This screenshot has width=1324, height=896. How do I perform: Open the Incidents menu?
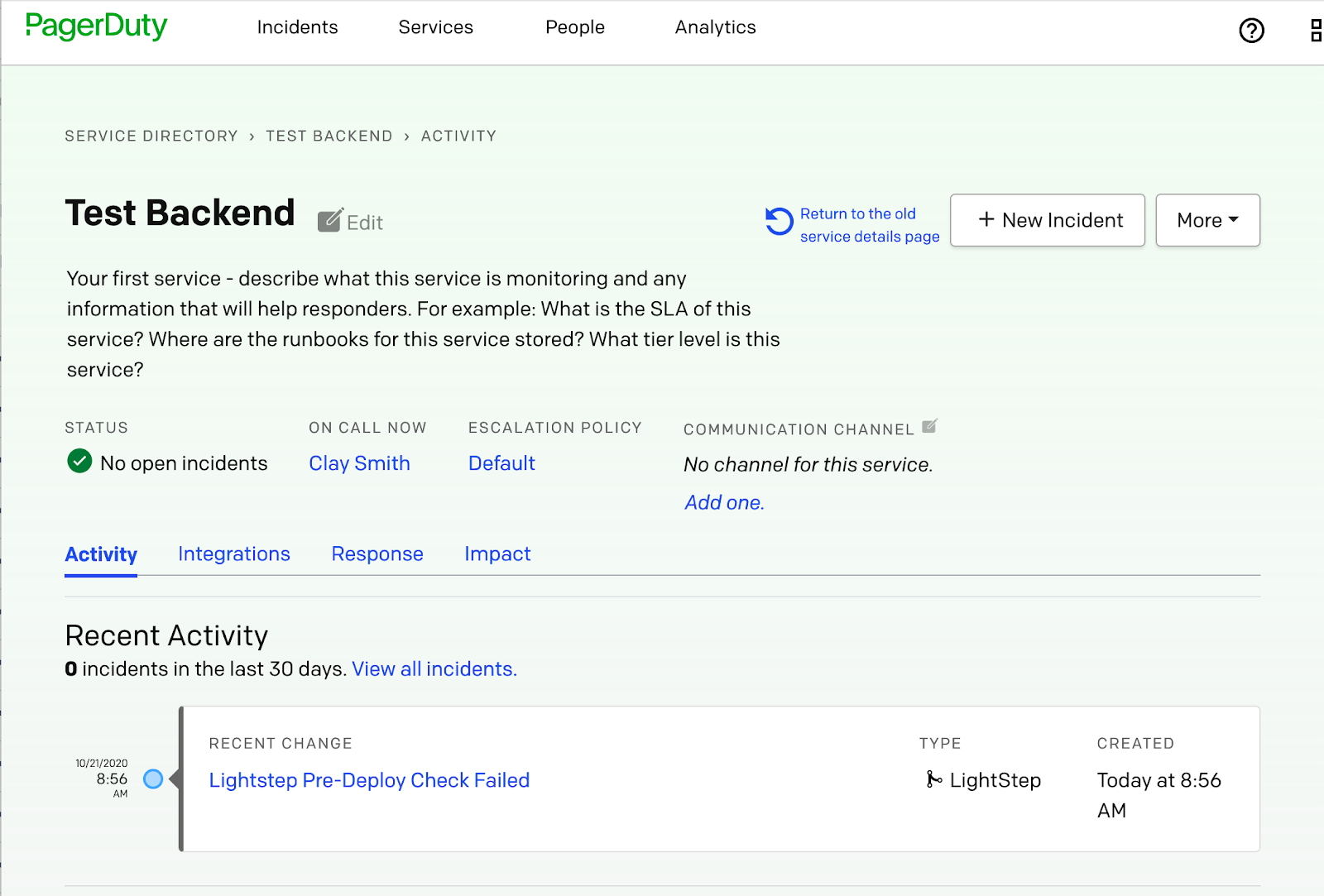coord(297,27)
